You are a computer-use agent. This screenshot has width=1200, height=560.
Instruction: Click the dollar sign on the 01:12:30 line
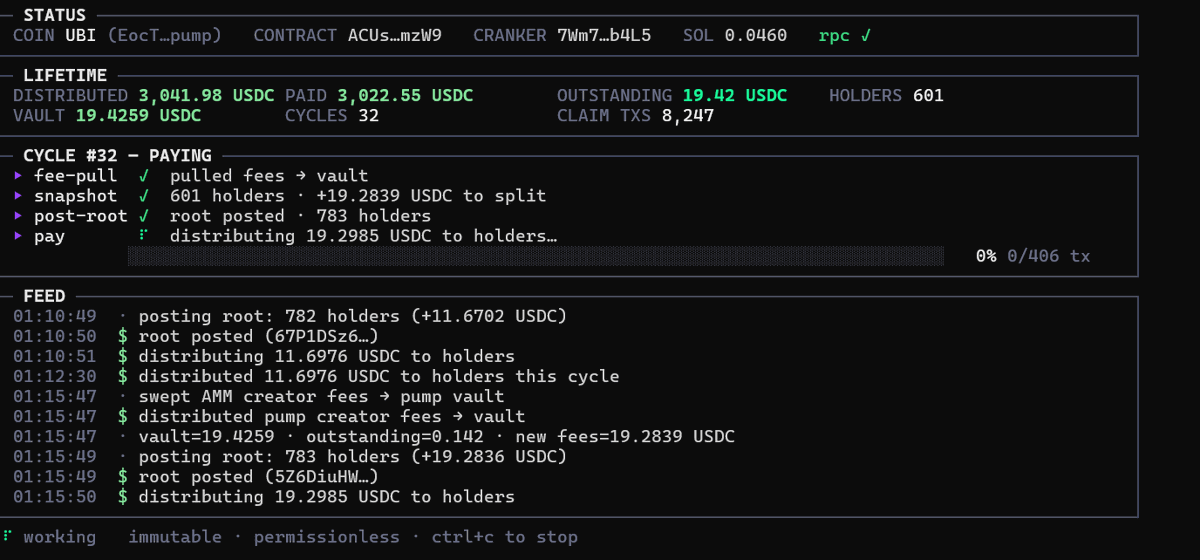123,376
